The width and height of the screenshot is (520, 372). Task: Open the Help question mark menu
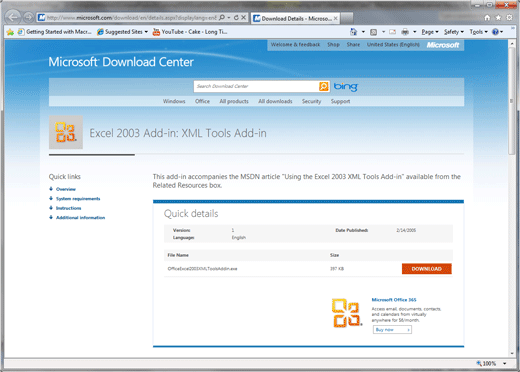point(497,32)
